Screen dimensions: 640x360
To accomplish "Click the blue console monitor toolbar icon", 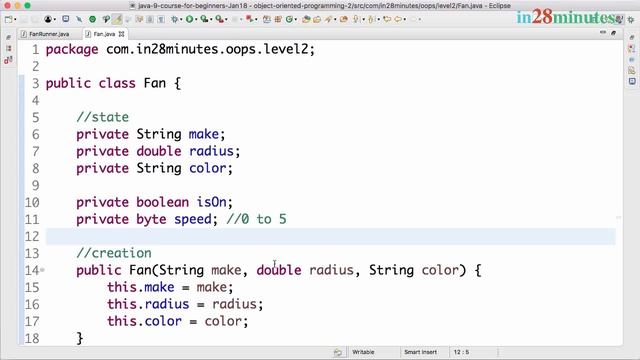I will pos(66,19).
